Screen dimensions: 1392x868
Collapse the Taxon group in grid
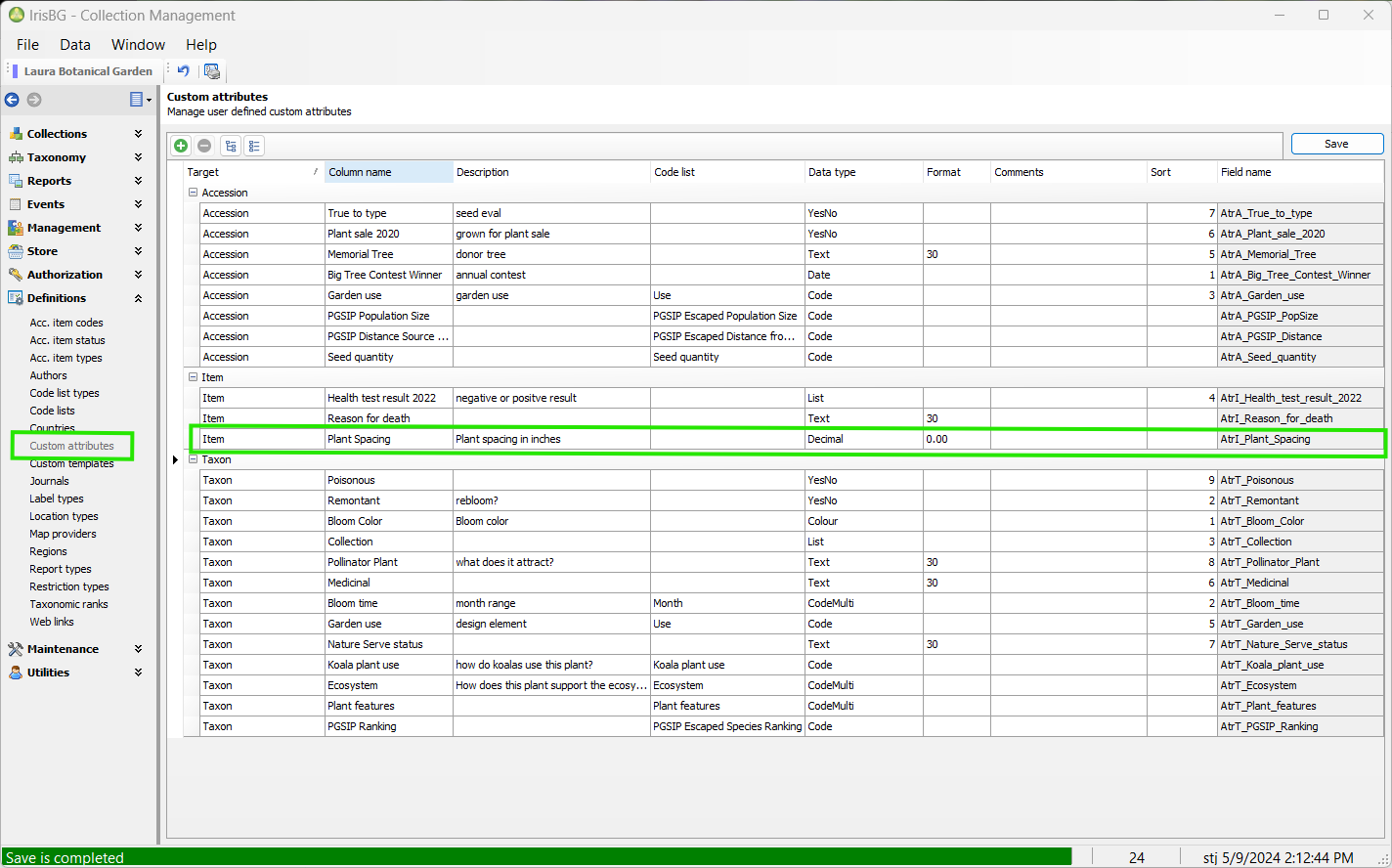coord(193,459)
